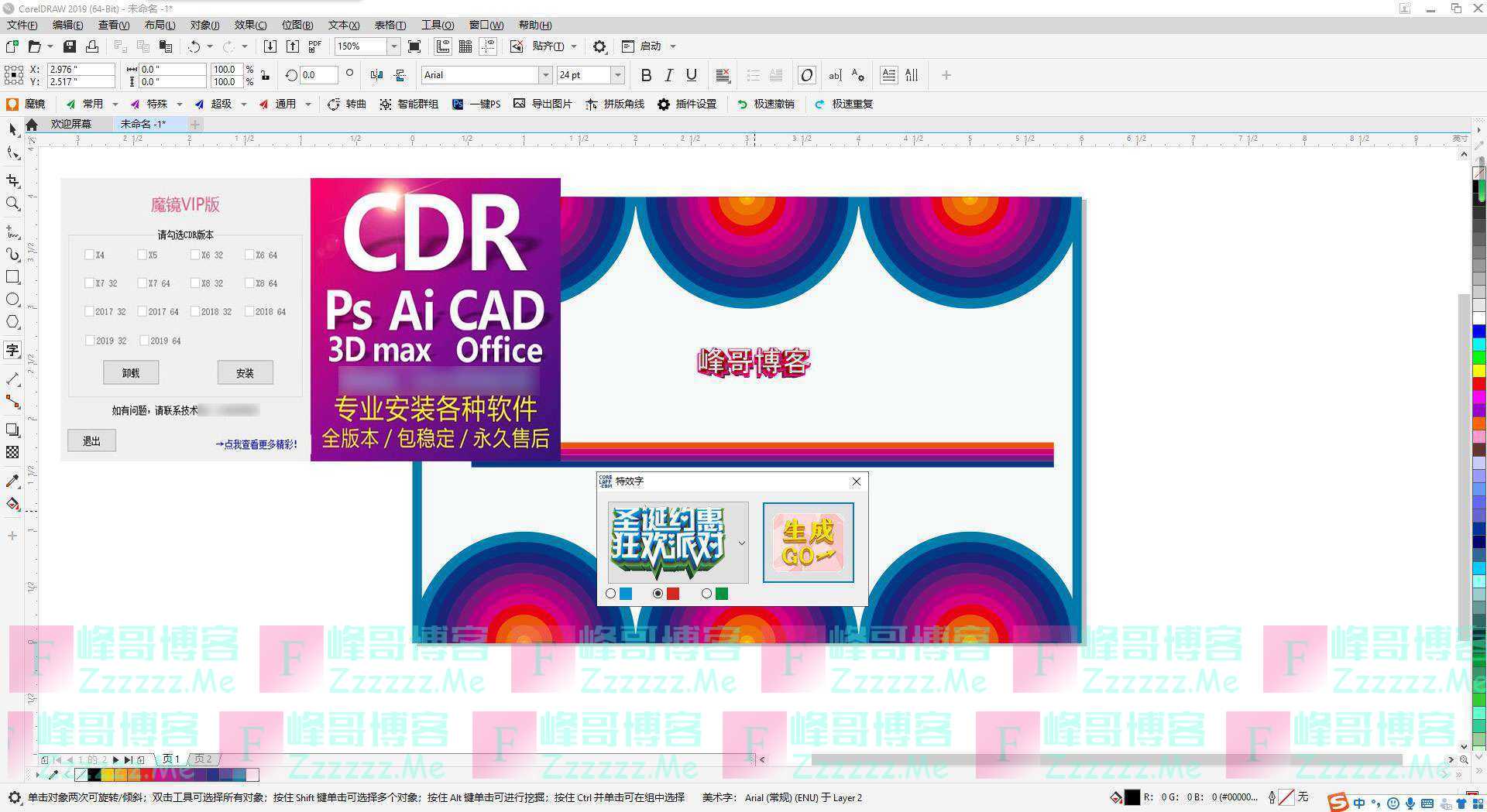The image size is (1487, 812).
Task: Select the Rectangle tool
Action: [12, 277]
